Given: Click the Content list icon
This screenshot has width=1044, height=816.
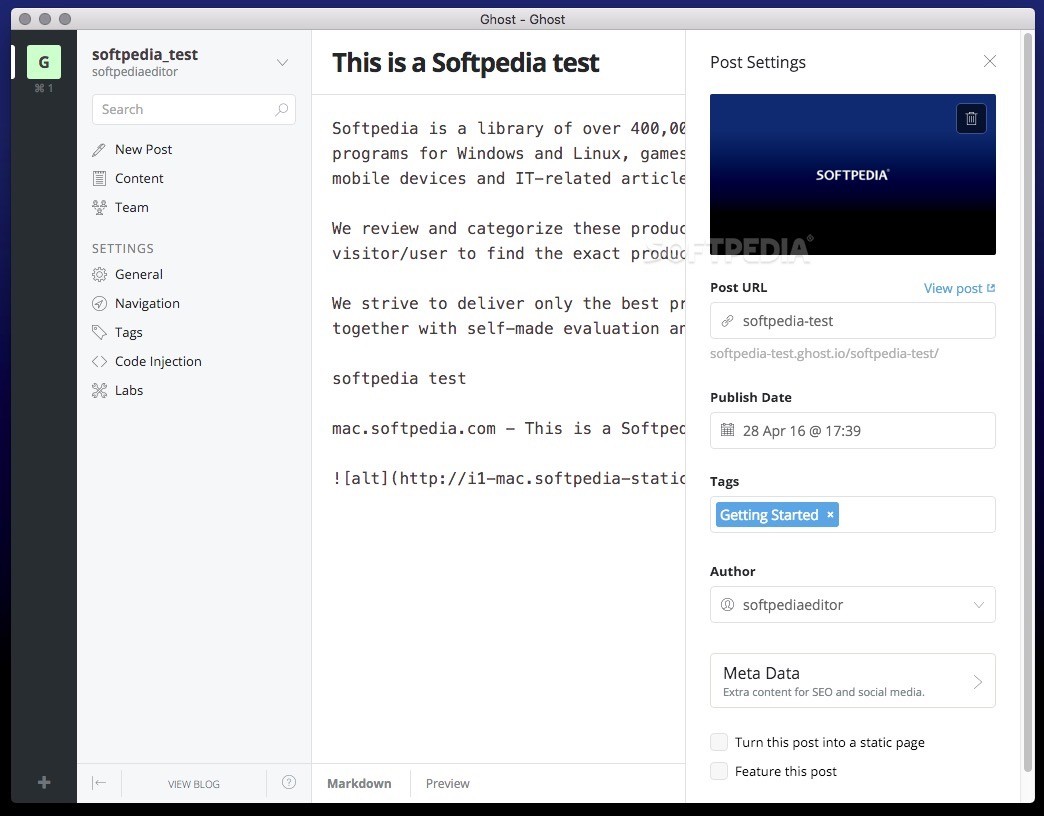Looking at the screenshot, I should tap(99, 178).
